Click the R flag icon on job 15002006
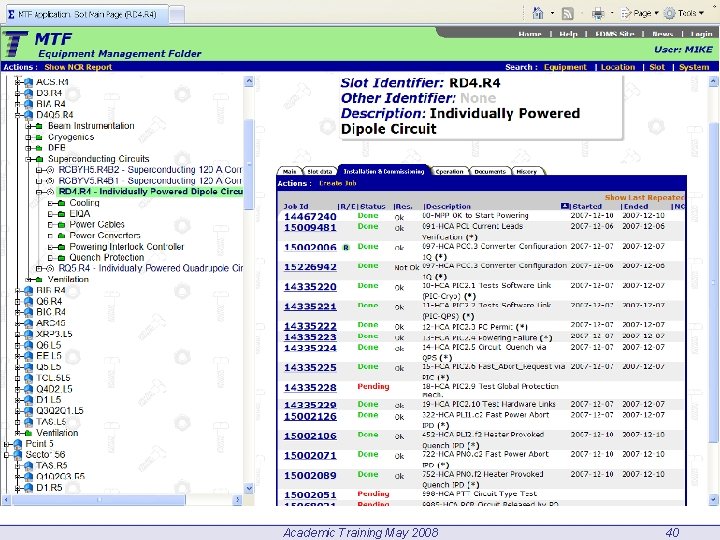720x540 pixels. coord(346,248)
